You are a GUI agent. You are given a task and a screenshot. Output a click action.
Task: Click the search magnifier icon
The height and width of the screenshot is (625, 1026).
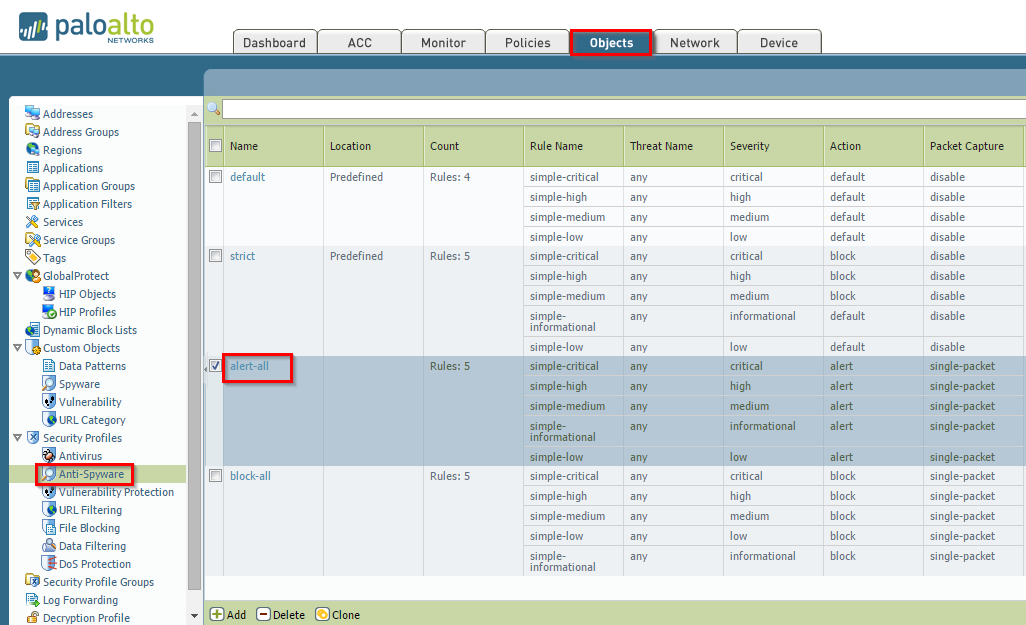tap(213, 109)
